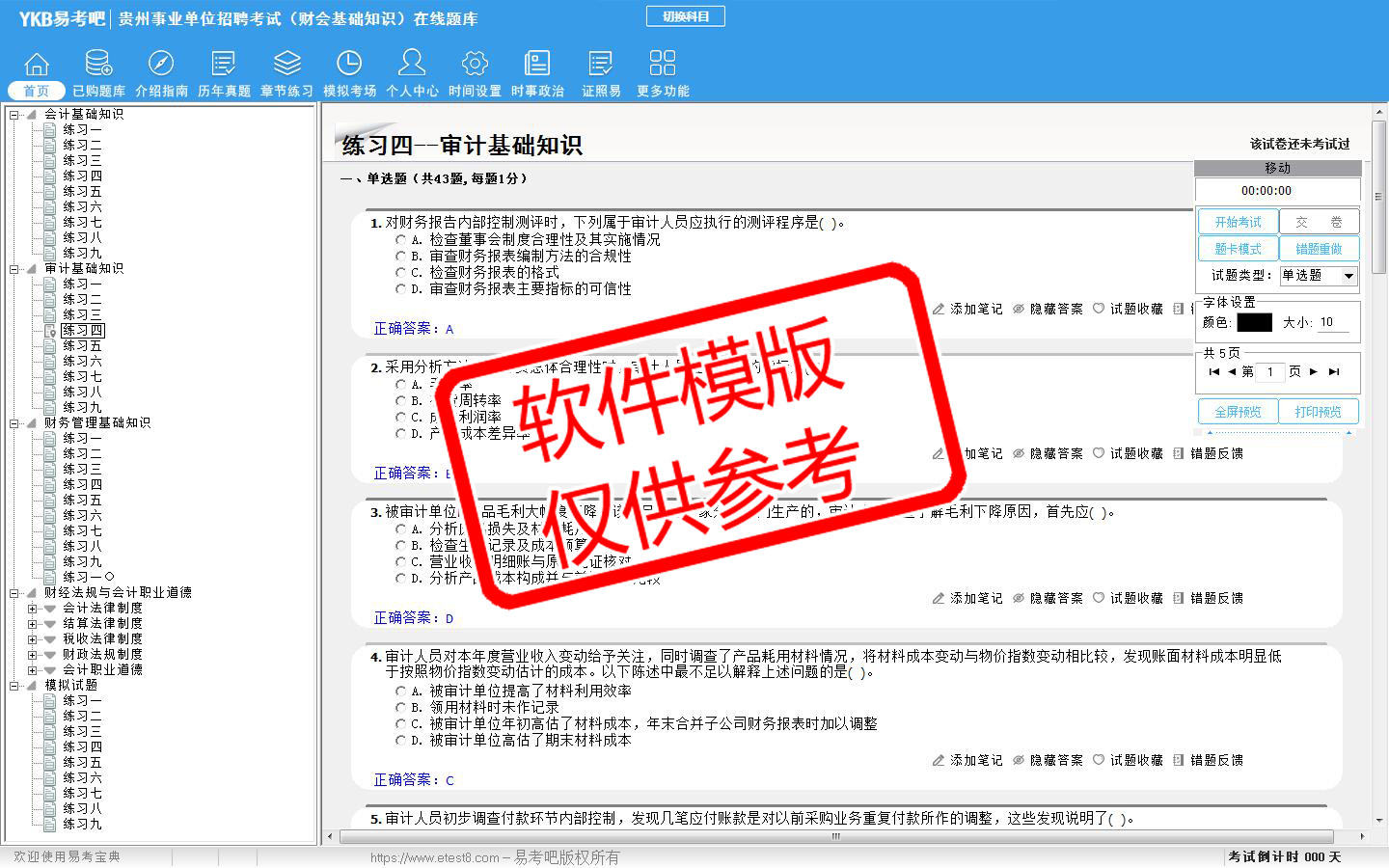
Task: Open 时间设置 gear icon
Action: (475, 65)
